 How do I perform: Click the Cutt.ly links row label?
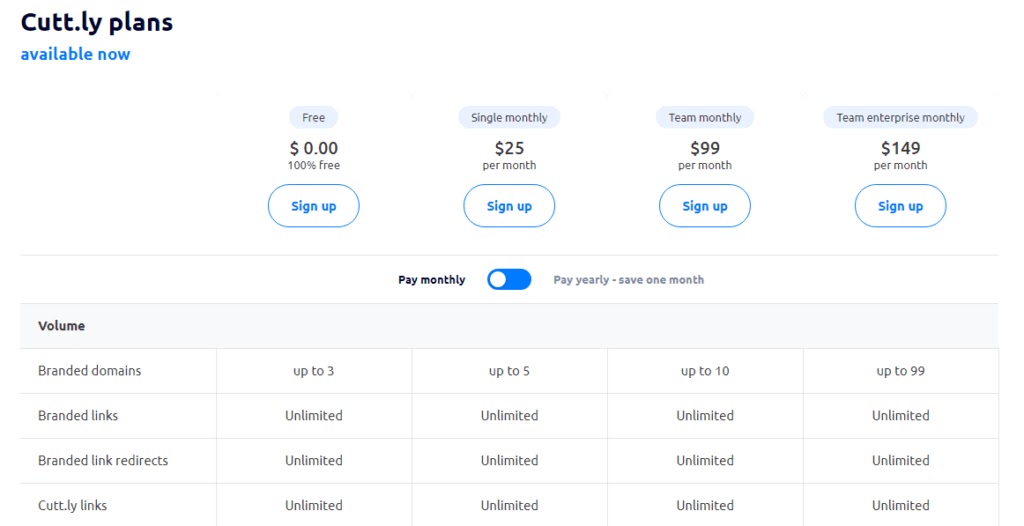pyautogui.click(x=73, y=506)
